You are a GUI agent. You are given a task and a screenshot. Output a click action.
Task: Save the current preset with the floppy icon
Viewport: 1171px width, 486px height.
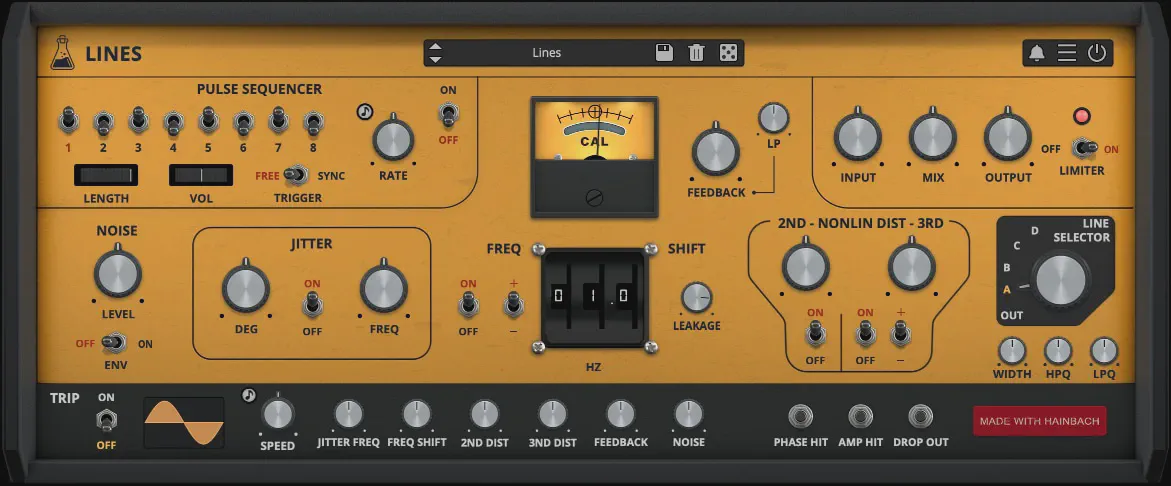point(664,53)
